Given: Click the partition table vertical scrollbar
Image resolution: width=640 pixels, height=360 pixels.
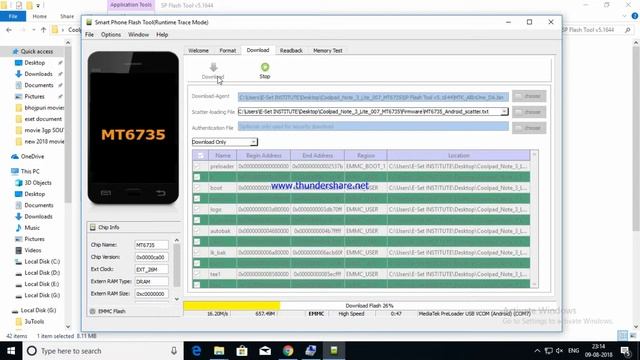Looking at the screenshot, I should click(x=534, y=219).
